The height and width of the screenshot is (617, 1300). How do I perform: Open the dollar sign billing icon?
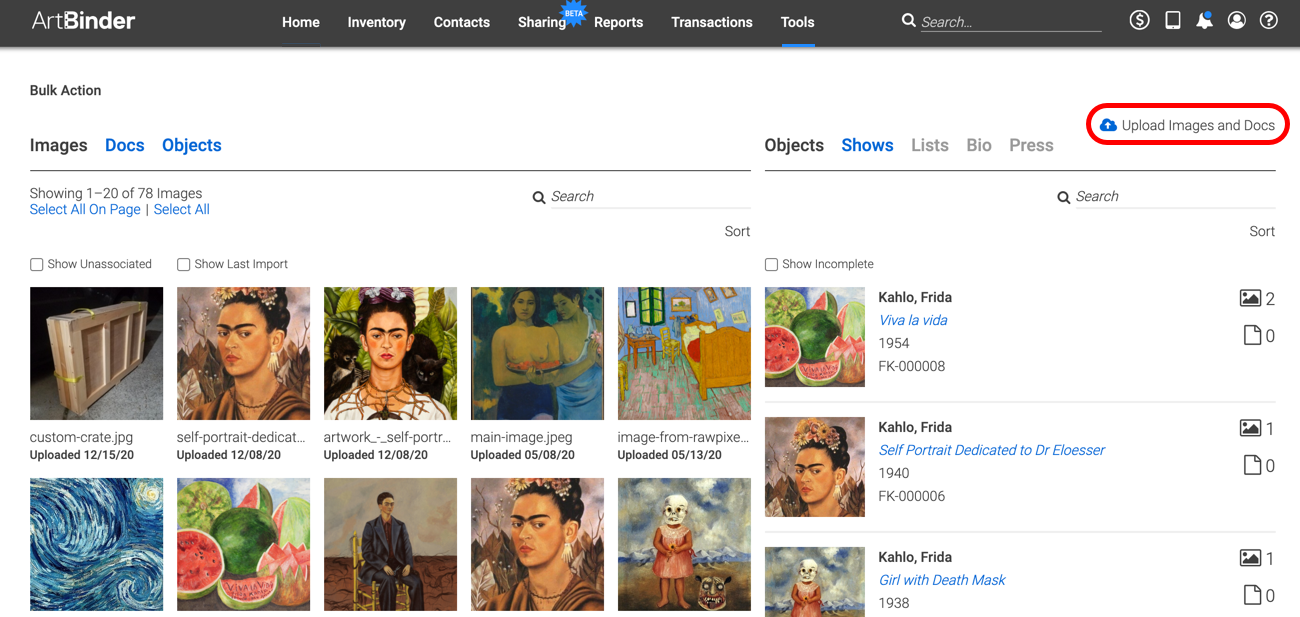coord(1140,20)
